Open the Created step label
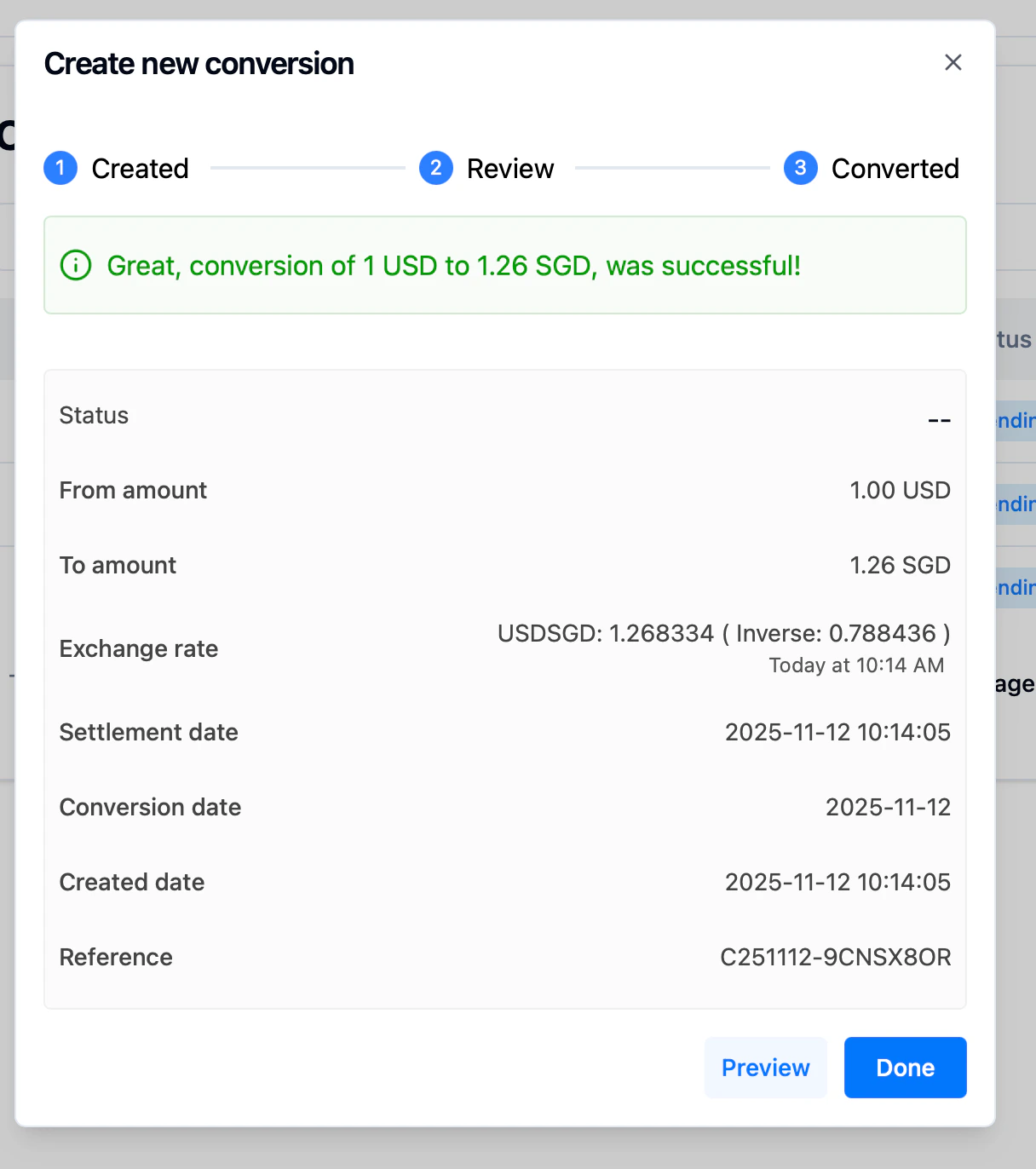 pyautogui.click(x=140, y=168)
